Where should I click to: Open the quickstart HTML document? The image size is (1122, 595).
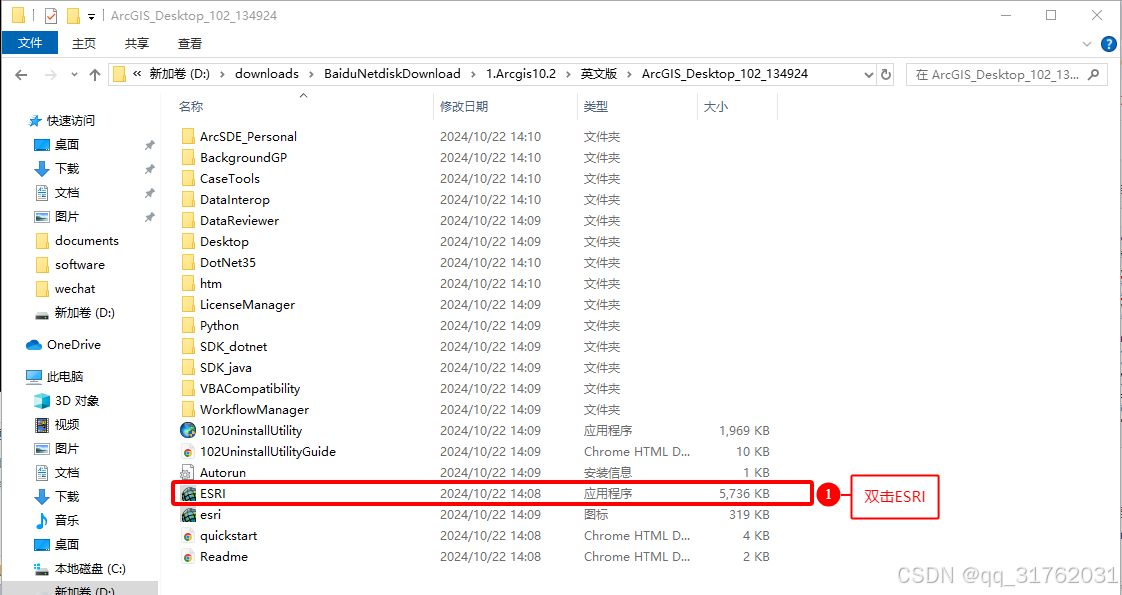[228, 536]
